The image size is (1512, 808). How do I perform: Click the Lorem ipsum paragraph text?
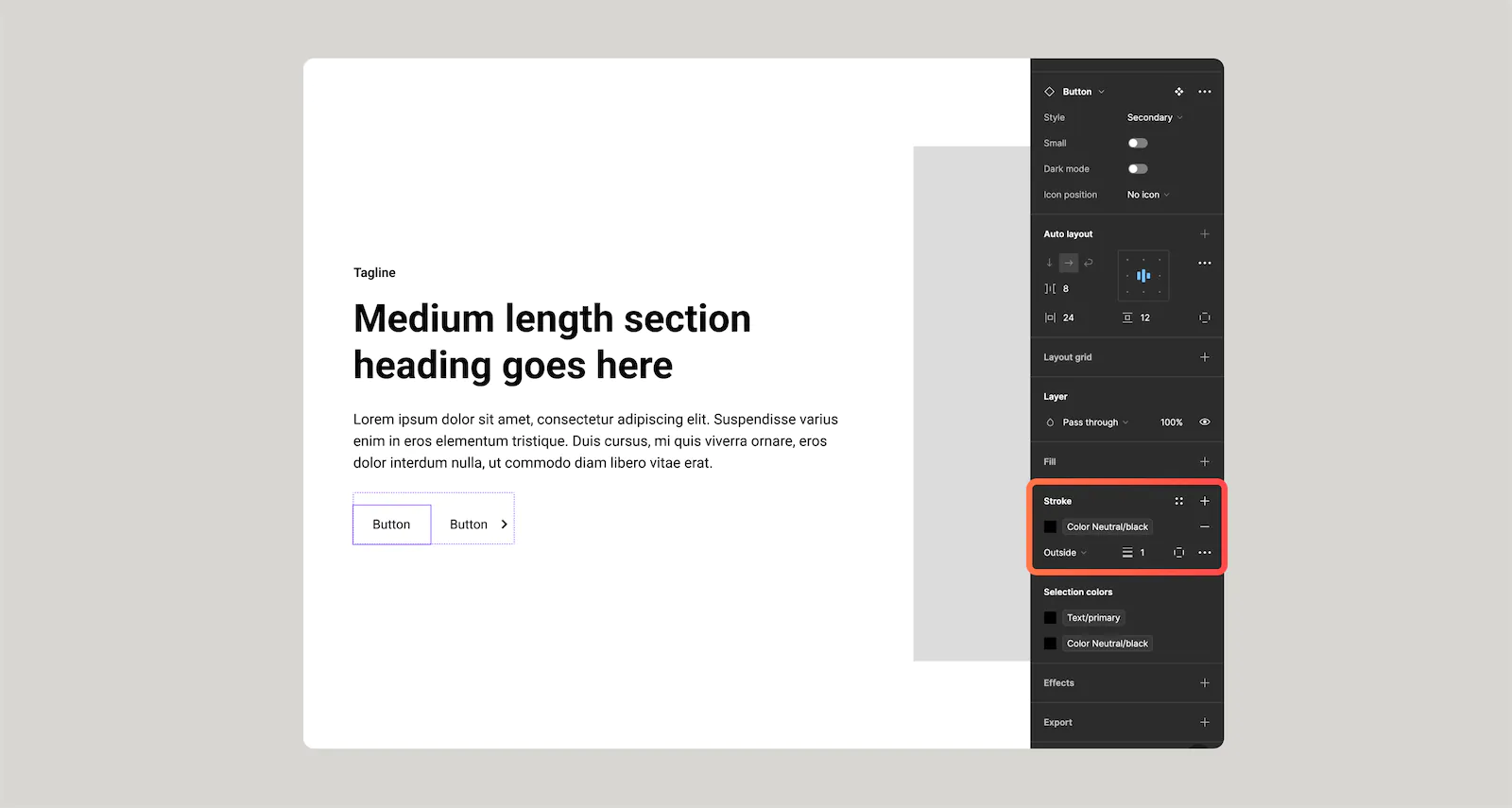pos(595,441)
